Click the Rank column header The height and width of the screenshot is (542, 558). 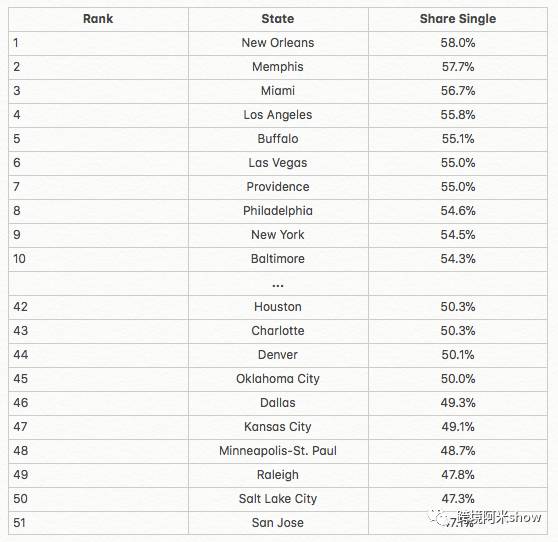[x=98, y=19]
